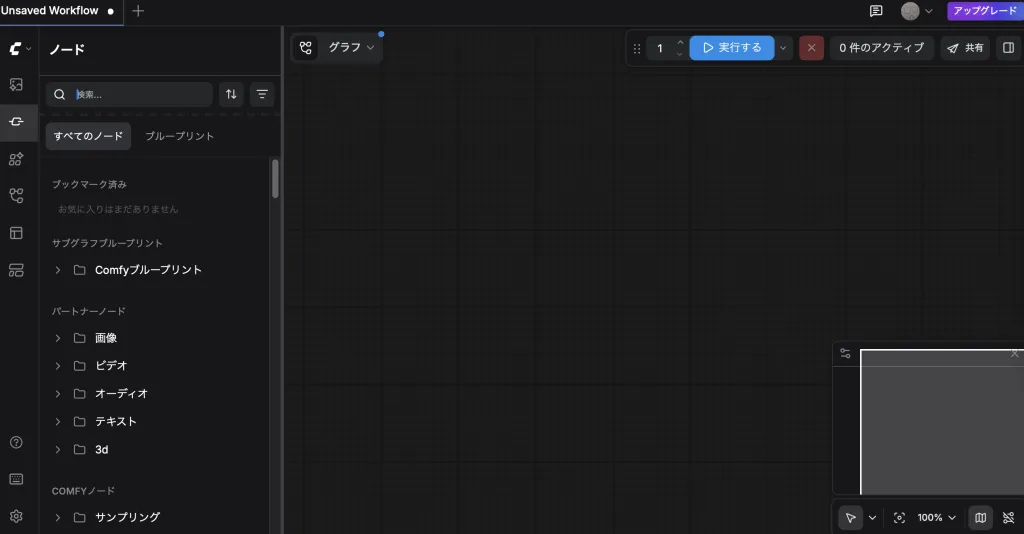Open the filter icon beside node search
The image size is (1024, 534).
point(262,94)
